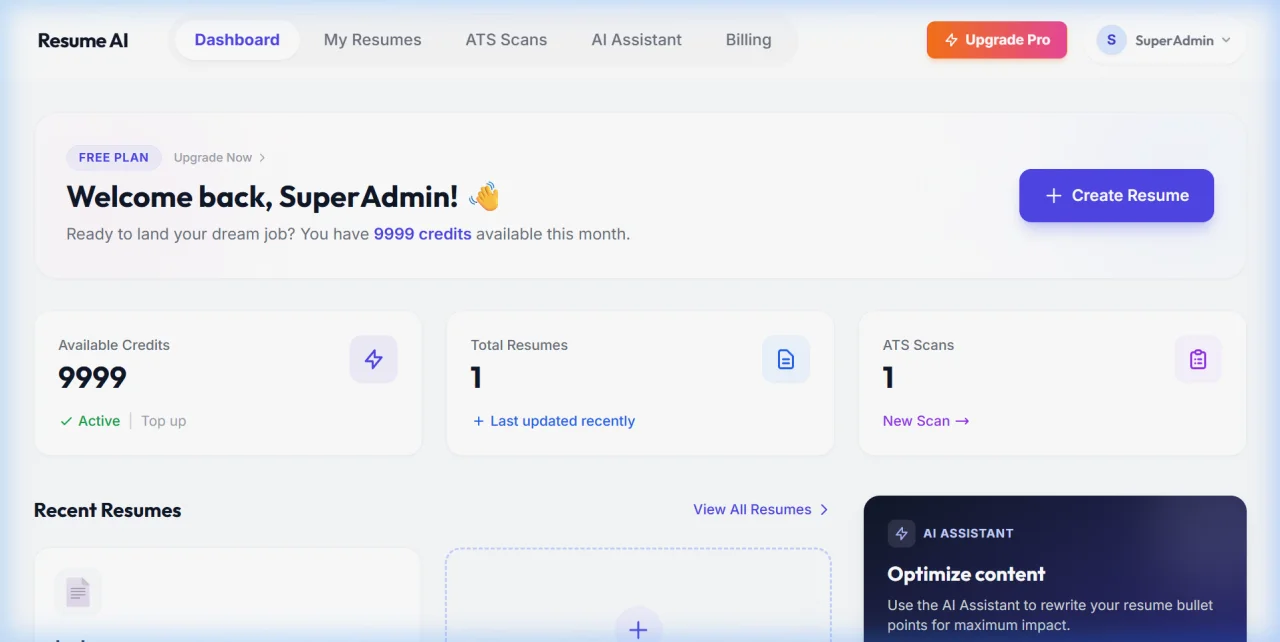Open the SuperAdmin account dropdown
Screen dimensions: 1280x642
point(1165,40)
